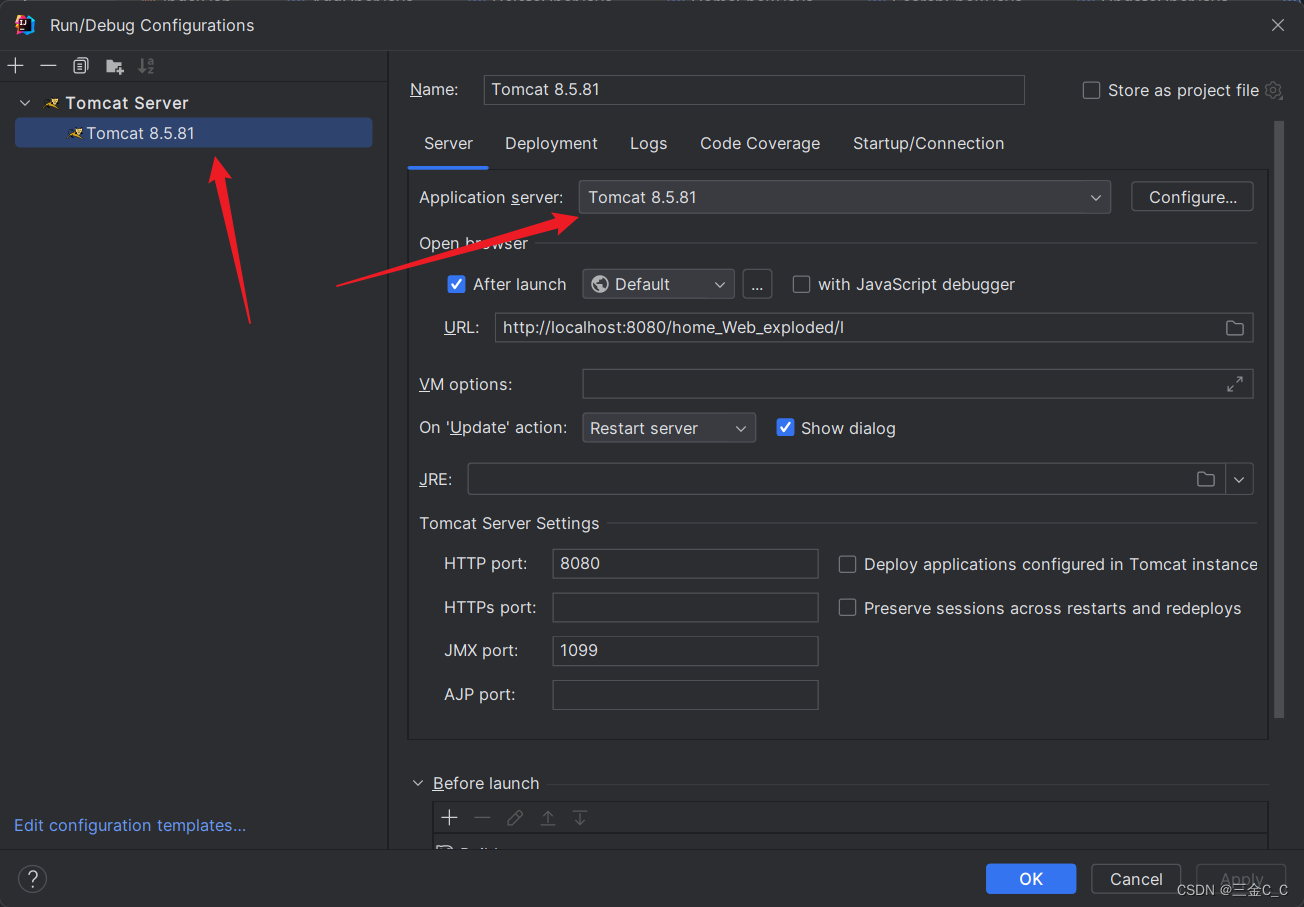The width and height of the screenshot is (1304, 907).
Task: Click the folder icon in the JRE field
Action: pos(1206,479)
